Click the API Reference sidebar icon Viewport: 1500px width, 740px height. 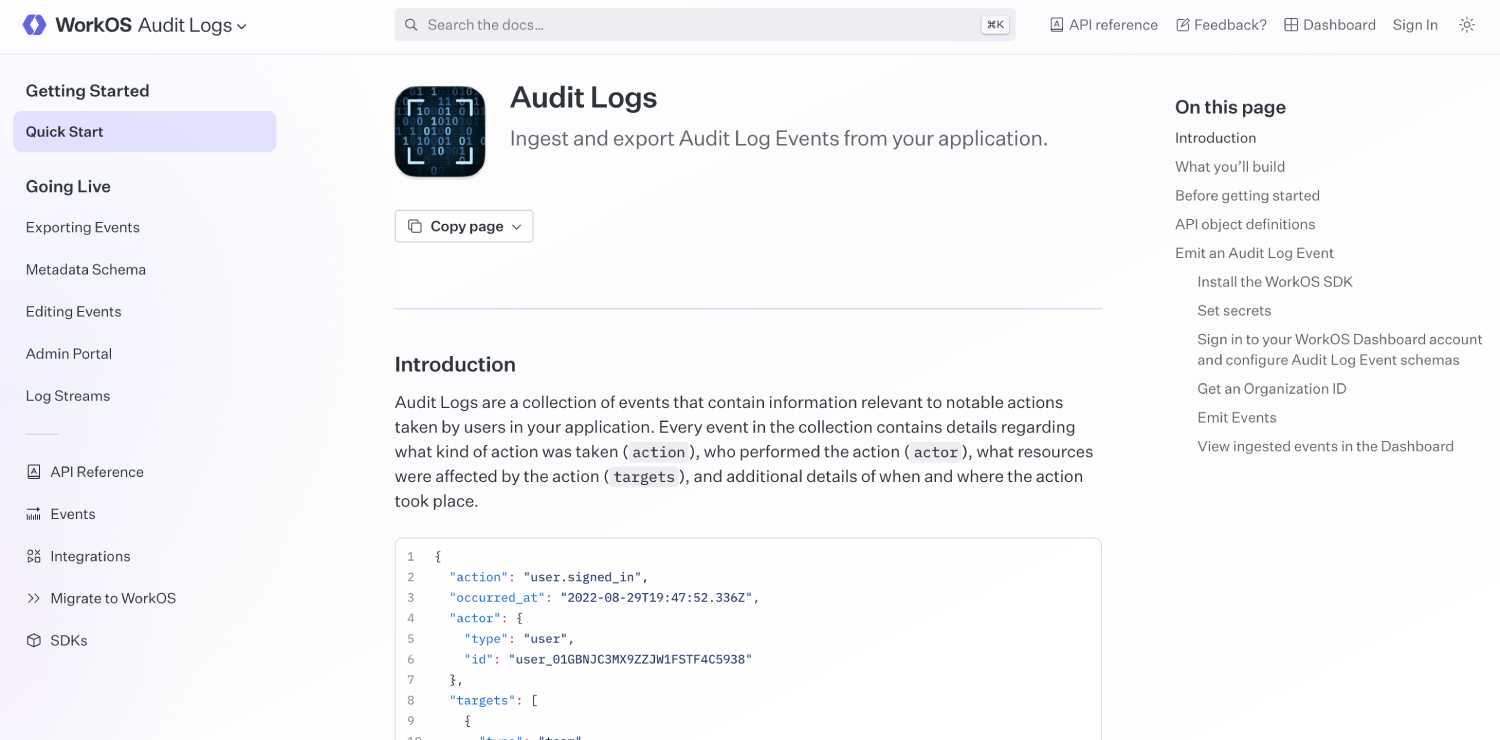(x=34, y=472)
